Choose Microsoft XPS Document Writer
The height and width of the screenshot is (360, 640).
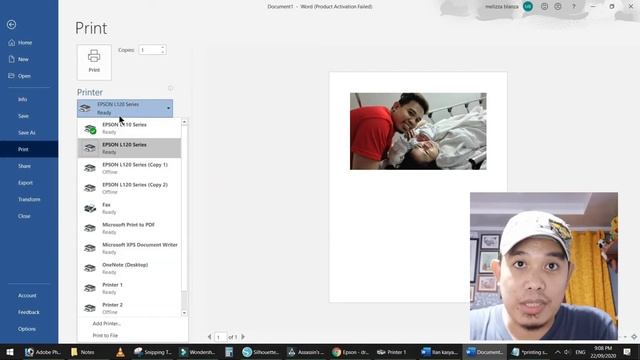(129, 248)
